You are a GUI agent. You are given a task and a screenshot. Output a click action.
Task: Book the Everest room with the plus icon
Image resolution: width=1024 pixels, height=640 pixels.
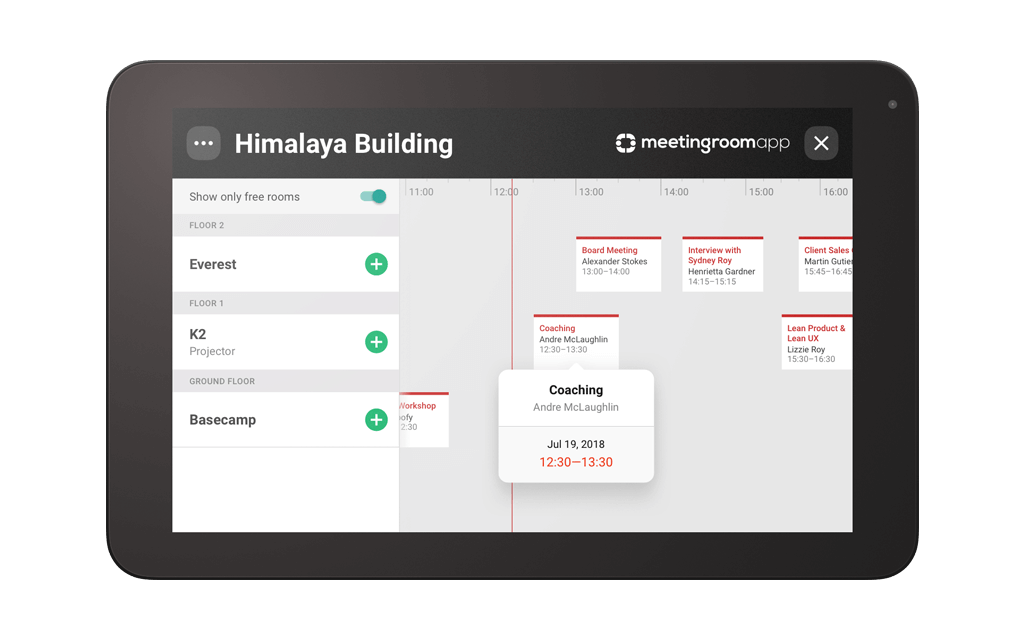[376, 264]
